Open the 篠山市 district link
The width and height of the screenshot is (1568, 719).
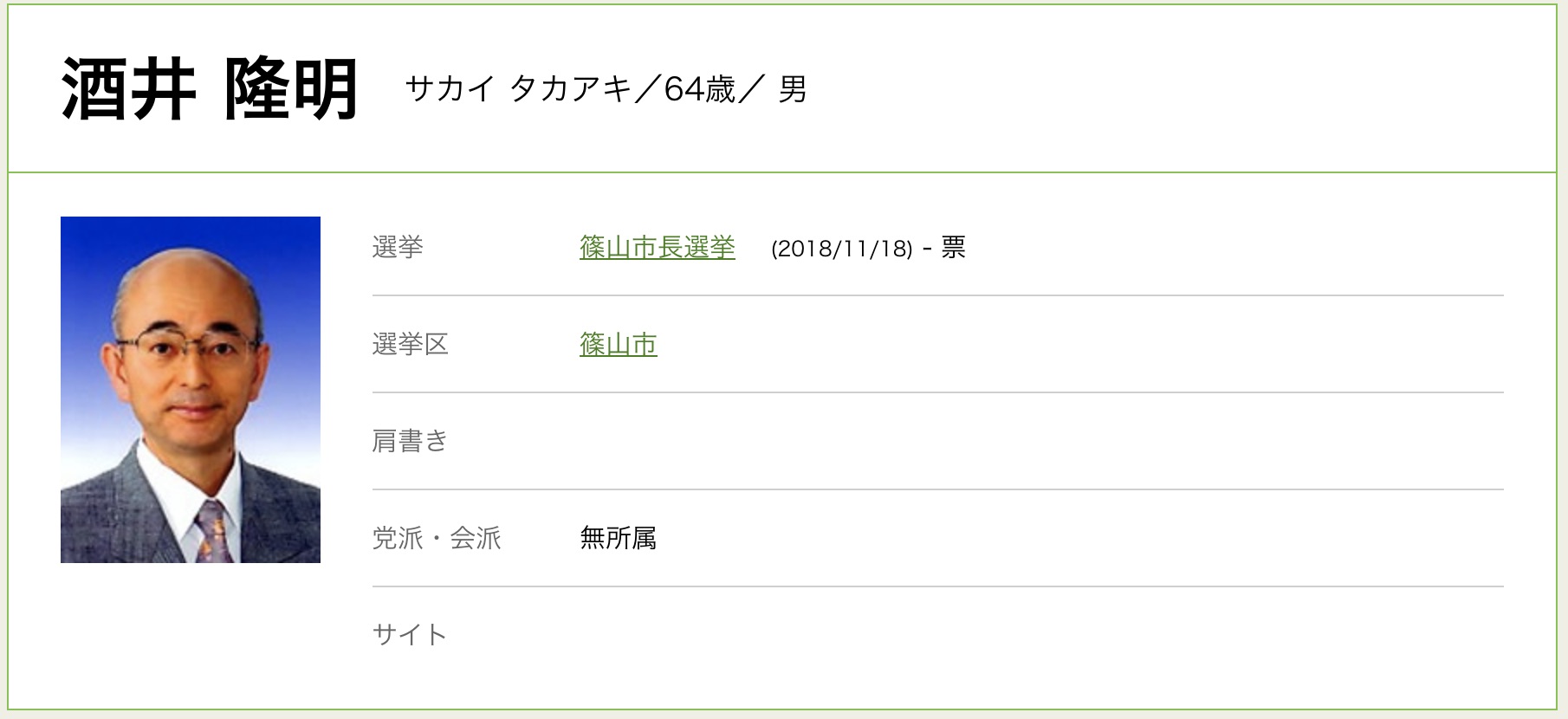click(619, 345)
